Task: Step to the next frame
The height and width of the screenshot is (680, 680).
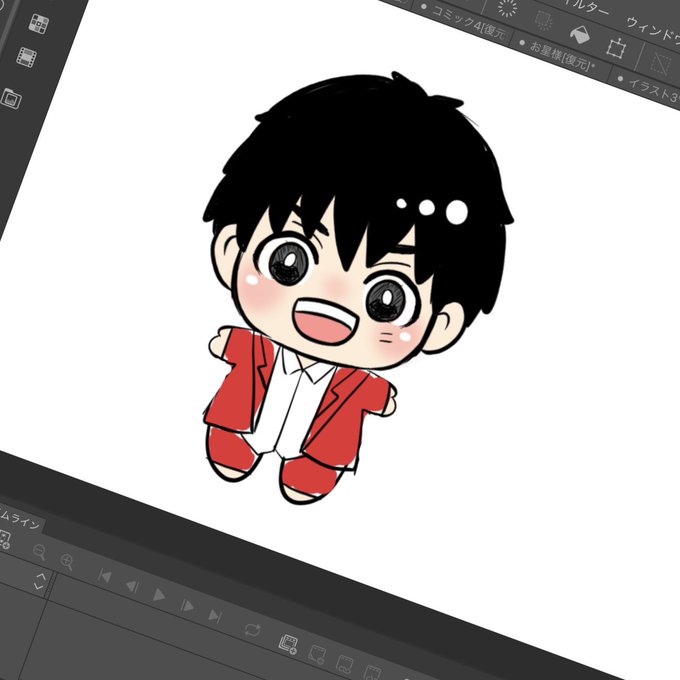Action: [187, 605]
